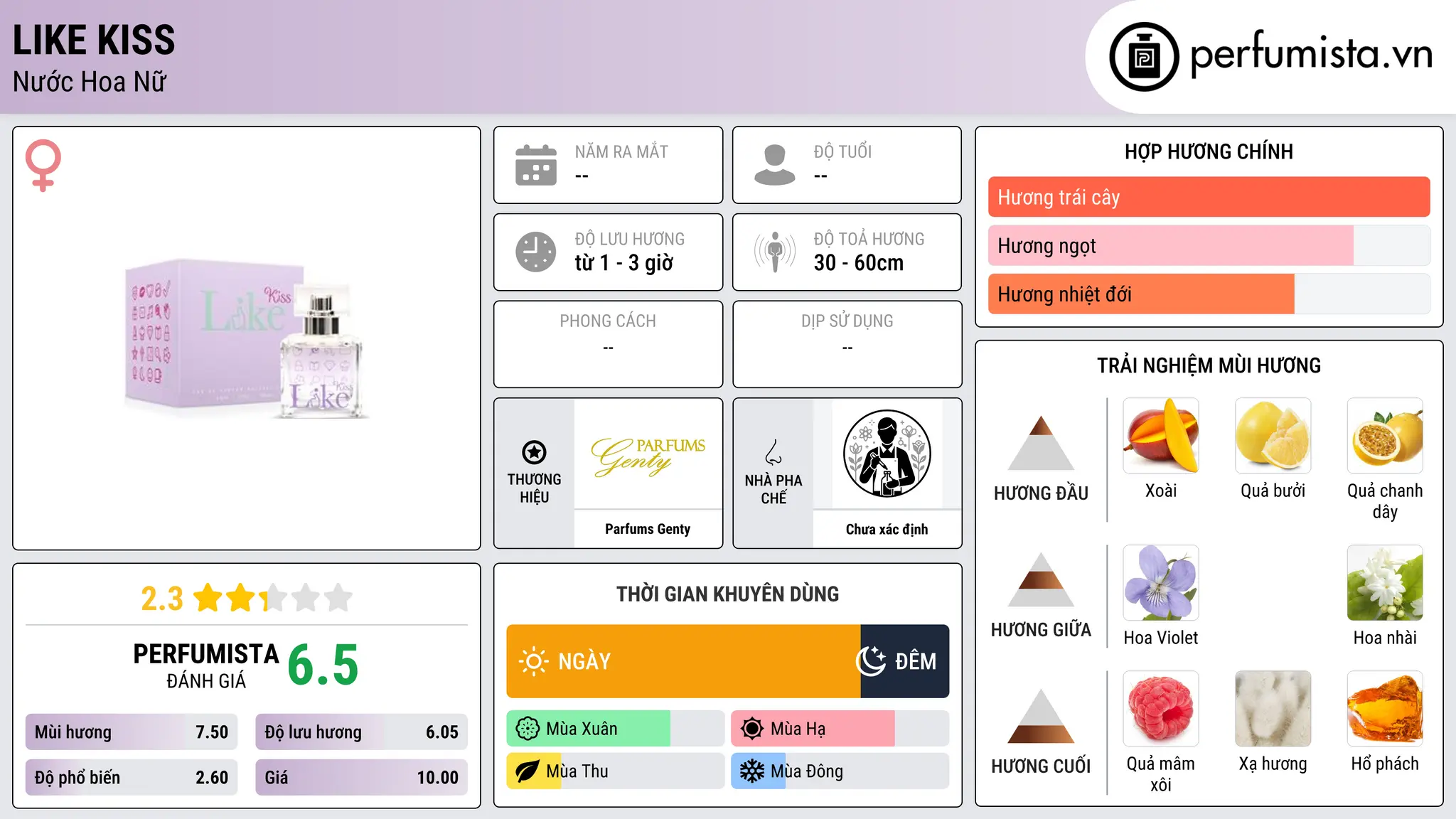
Task: Click the Hợp hương chính heading
Action: pos(1209,151)
